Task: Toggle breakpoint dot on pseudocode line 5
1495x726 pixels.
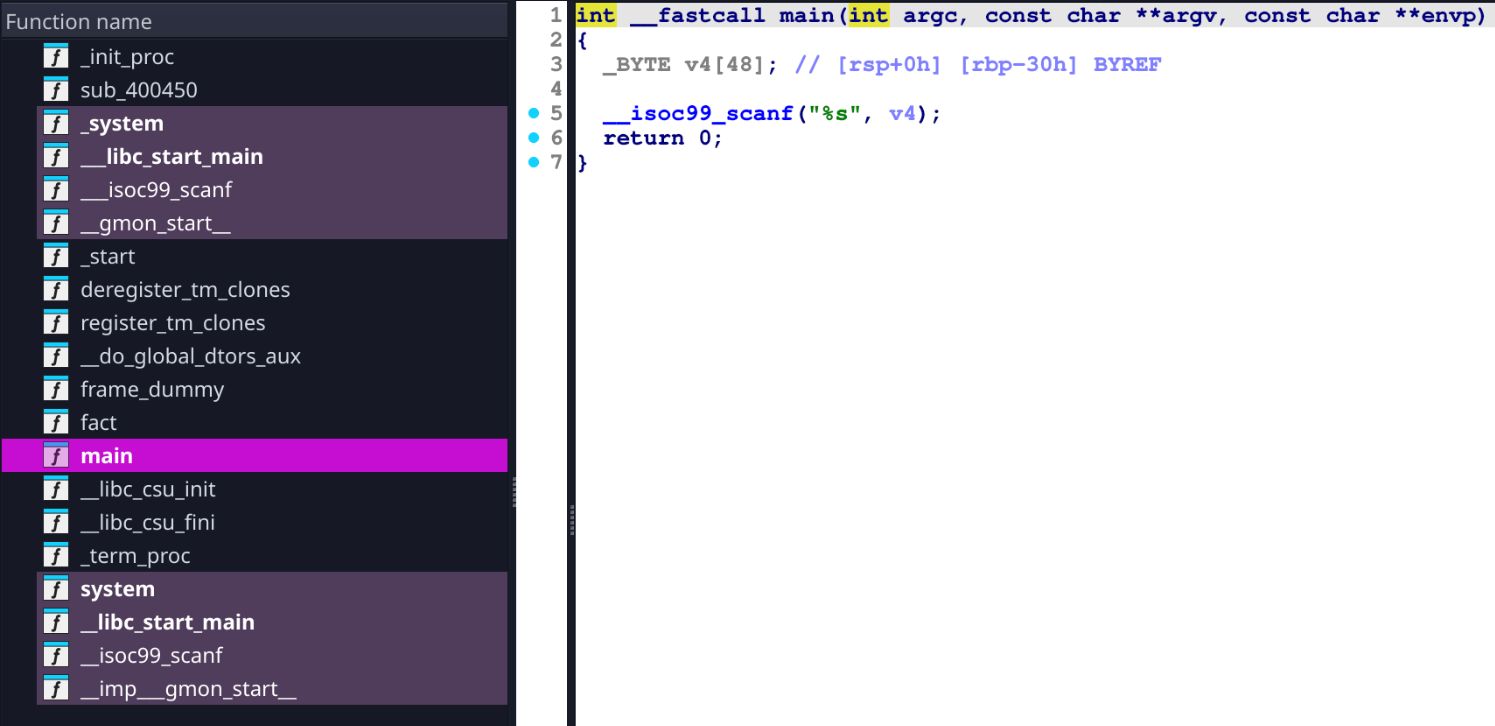Action: click(534, 114)
